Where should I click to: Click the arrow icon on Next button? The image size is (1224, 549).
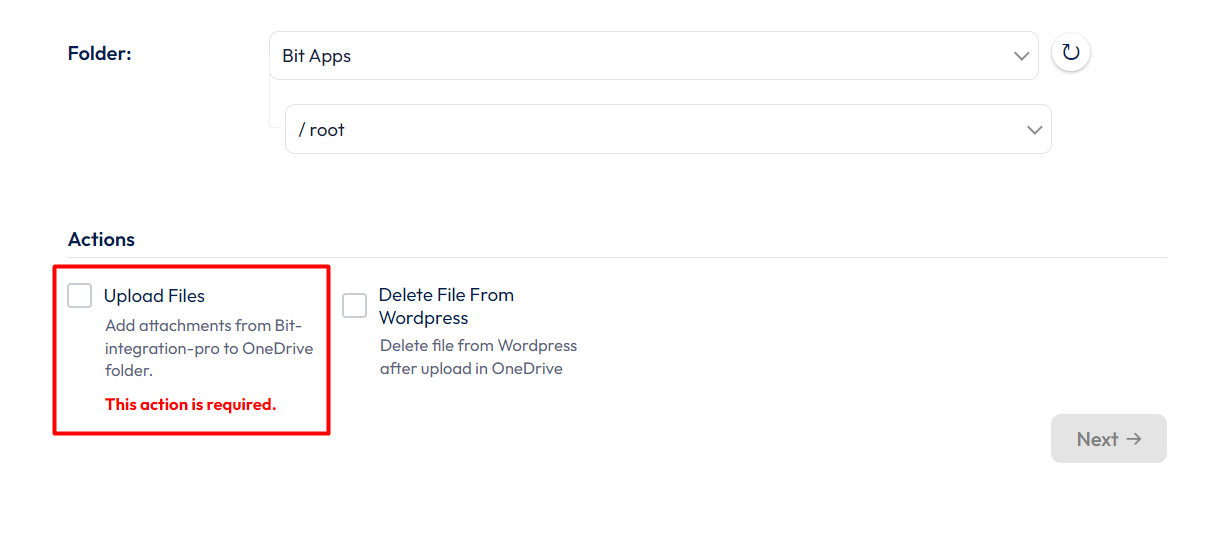1134,439
